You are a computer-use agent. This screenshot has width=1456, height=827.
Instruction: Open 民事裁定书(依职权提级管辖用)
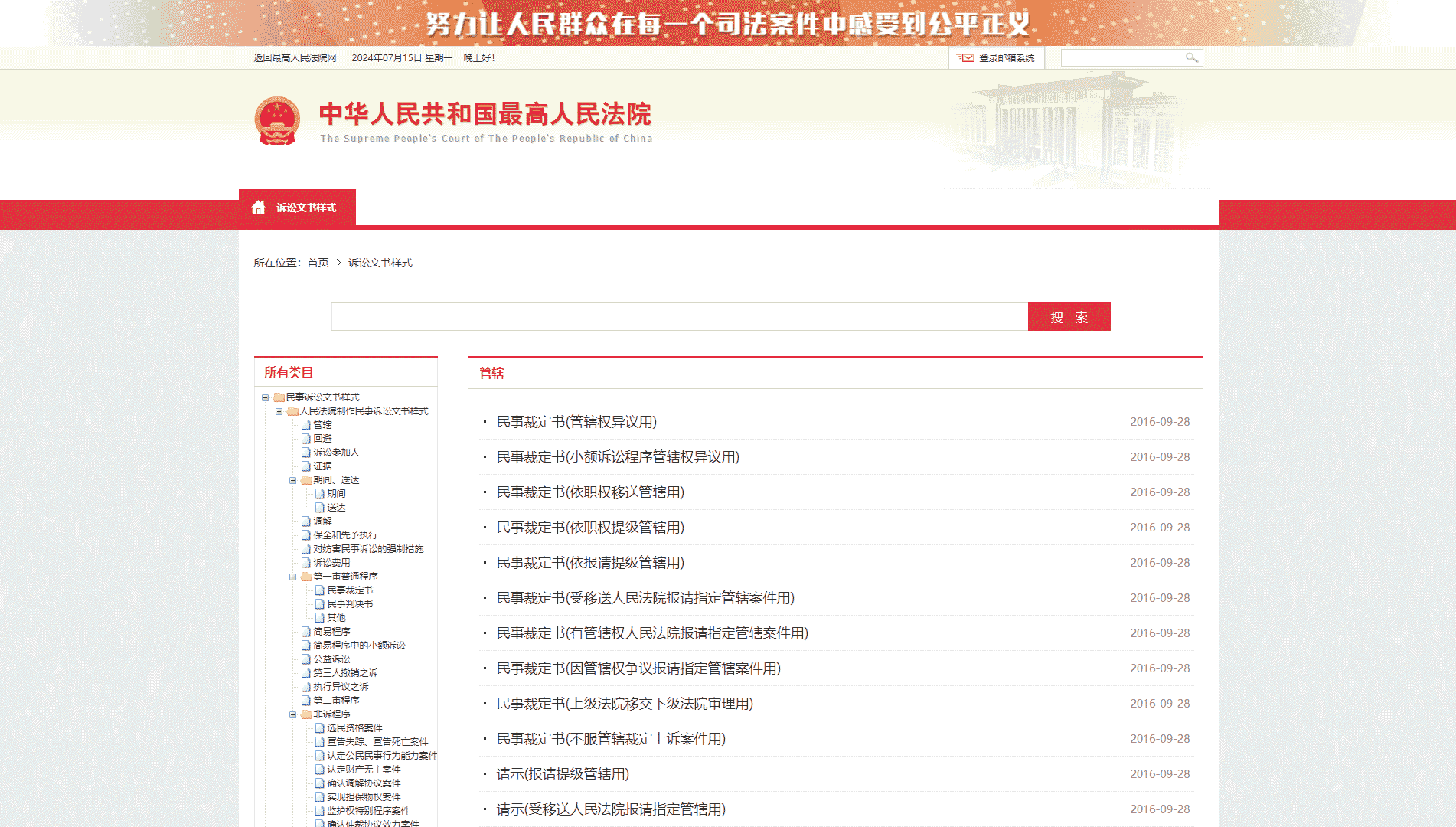pos(590,528)
